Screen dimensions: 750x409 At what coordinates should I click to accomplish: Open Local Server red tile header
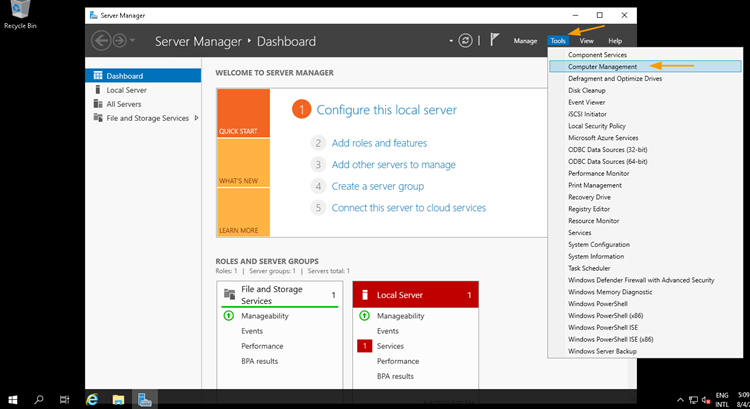pyautogui.click(x=416, y=295)
